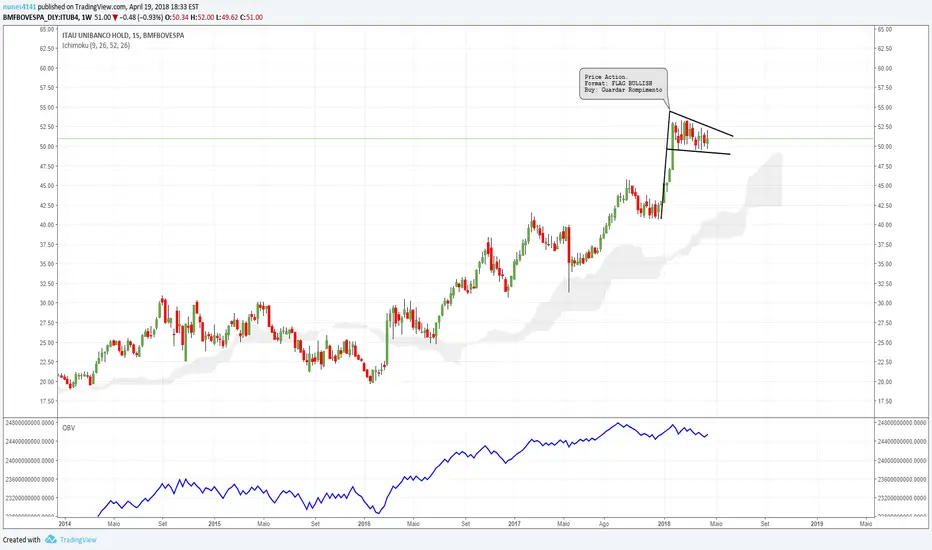Click the '2017' label on time axis

click(514, 524)
